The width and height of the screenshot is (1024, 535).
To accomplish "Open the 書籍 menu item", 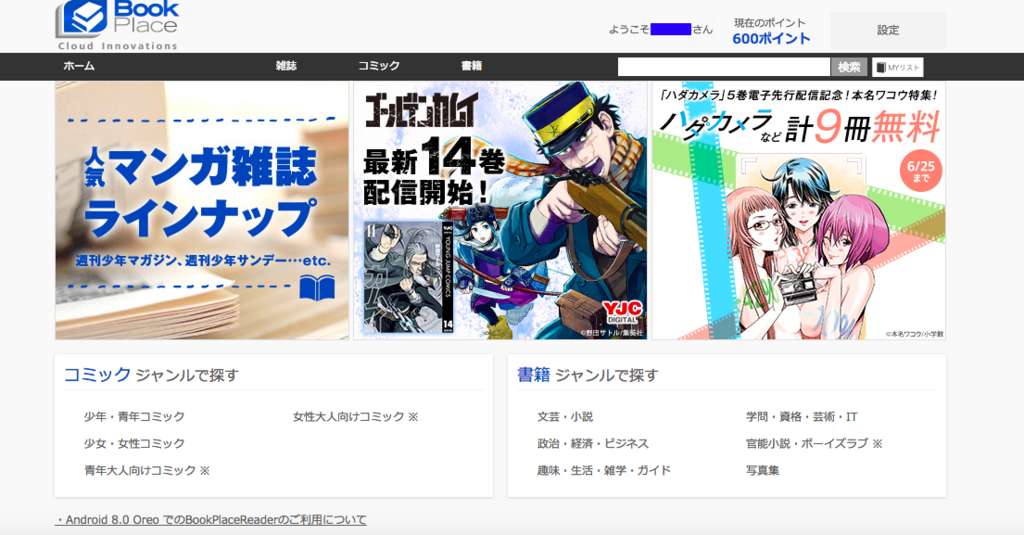I will pyautogui.click(x=472, y=66).
